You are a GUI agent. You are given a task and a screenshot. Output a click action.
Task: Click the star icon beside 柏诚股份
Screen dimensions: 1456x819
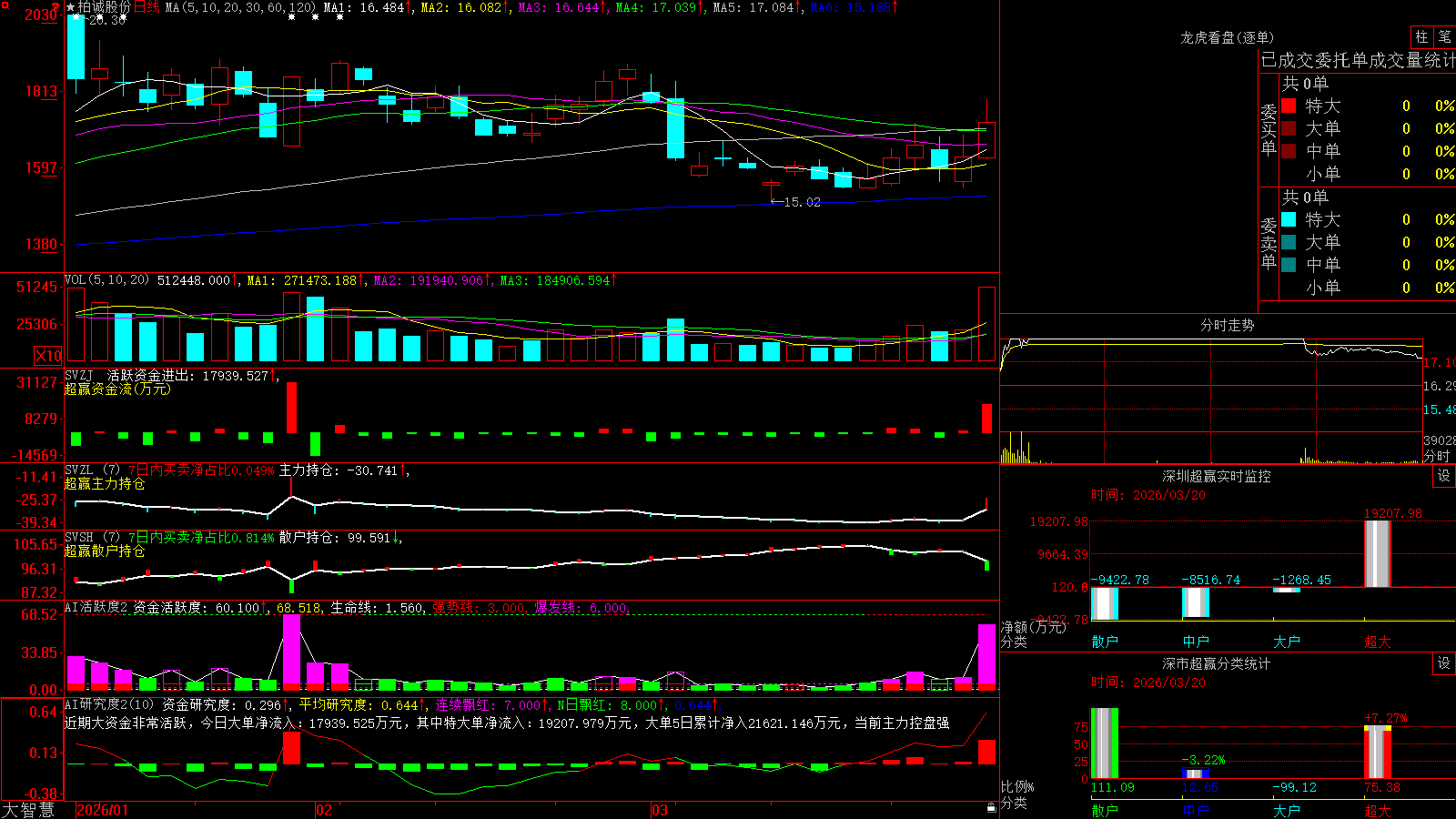click(70, 7)
